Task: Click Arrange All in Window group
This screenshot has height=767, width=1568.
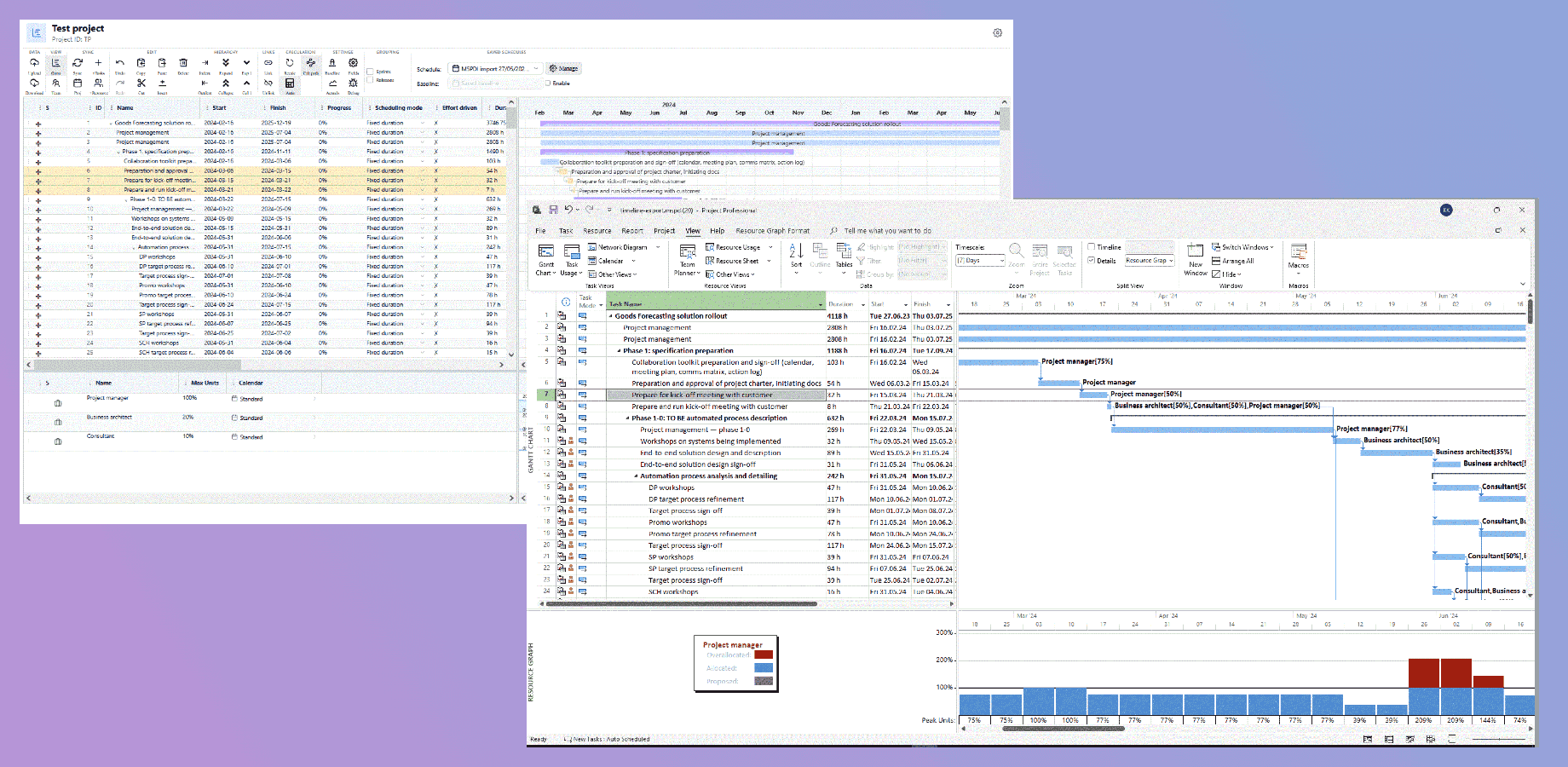Action: click(x=1232, y=261)
